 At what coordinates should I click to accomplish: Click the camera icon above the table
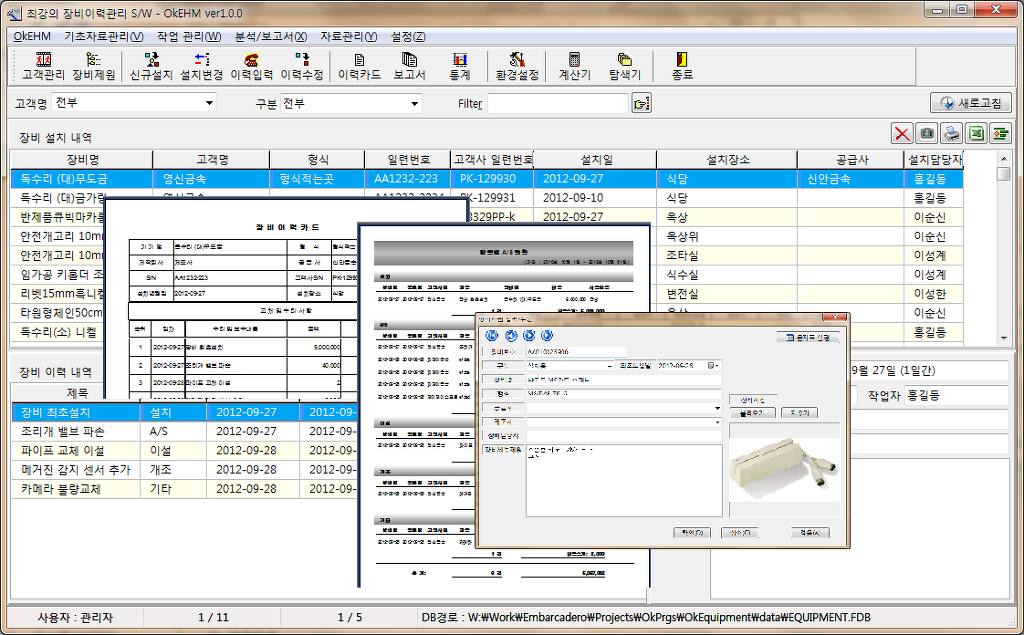point(927,134)
